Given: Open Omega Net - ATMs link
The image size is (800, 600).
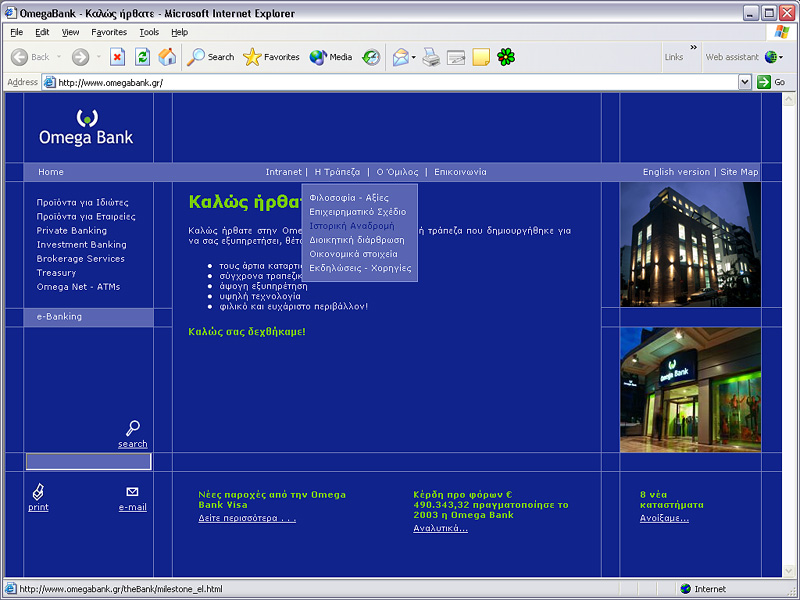Looking at the screenshot, I should [x=79, y=287].
